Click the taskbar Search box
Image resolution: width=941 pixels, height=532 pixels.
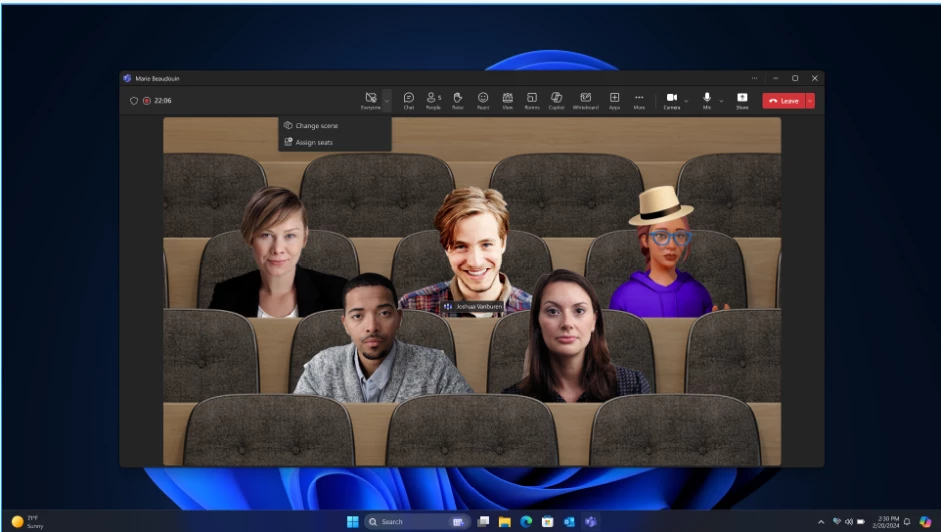415,521
